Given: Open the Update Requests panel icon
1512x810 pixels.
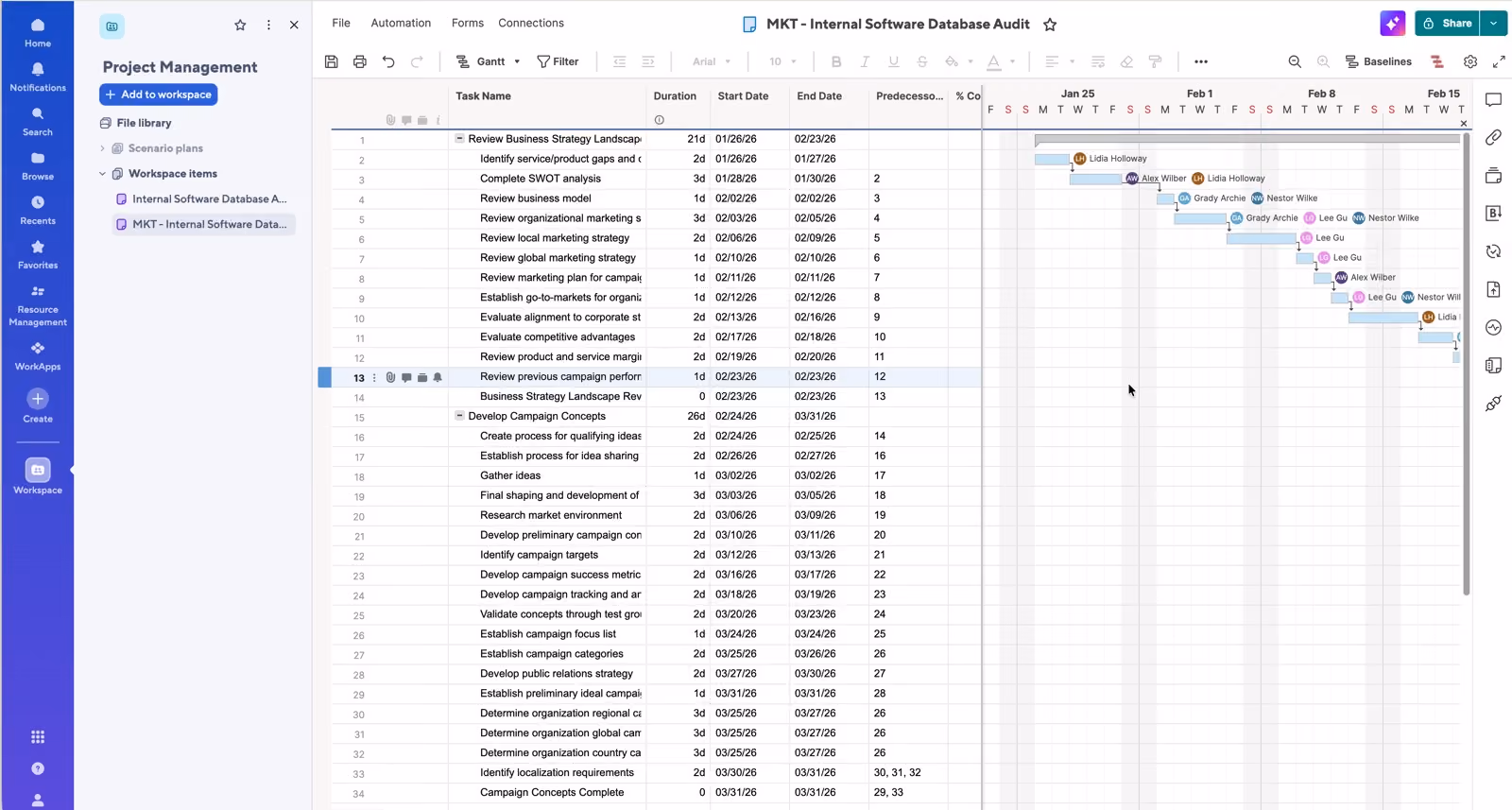Looking at the screenshot, I should [1493, 251].
